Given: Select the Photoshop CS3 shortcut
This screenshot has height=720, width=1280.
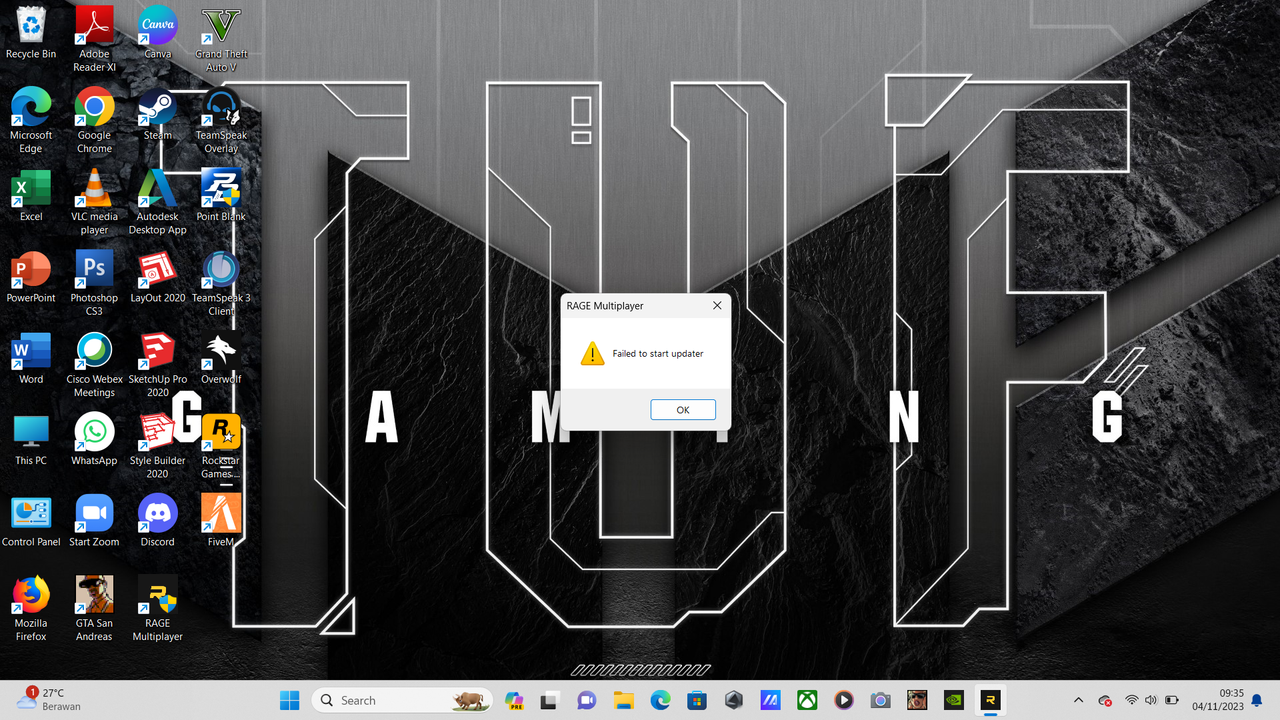Looking at the screenshot, I should coord(94,283).
